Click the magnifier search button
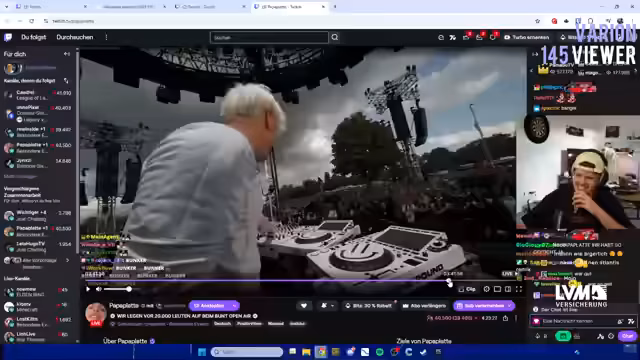The height and width of the screenshot is (360, 640). [335, 38]
